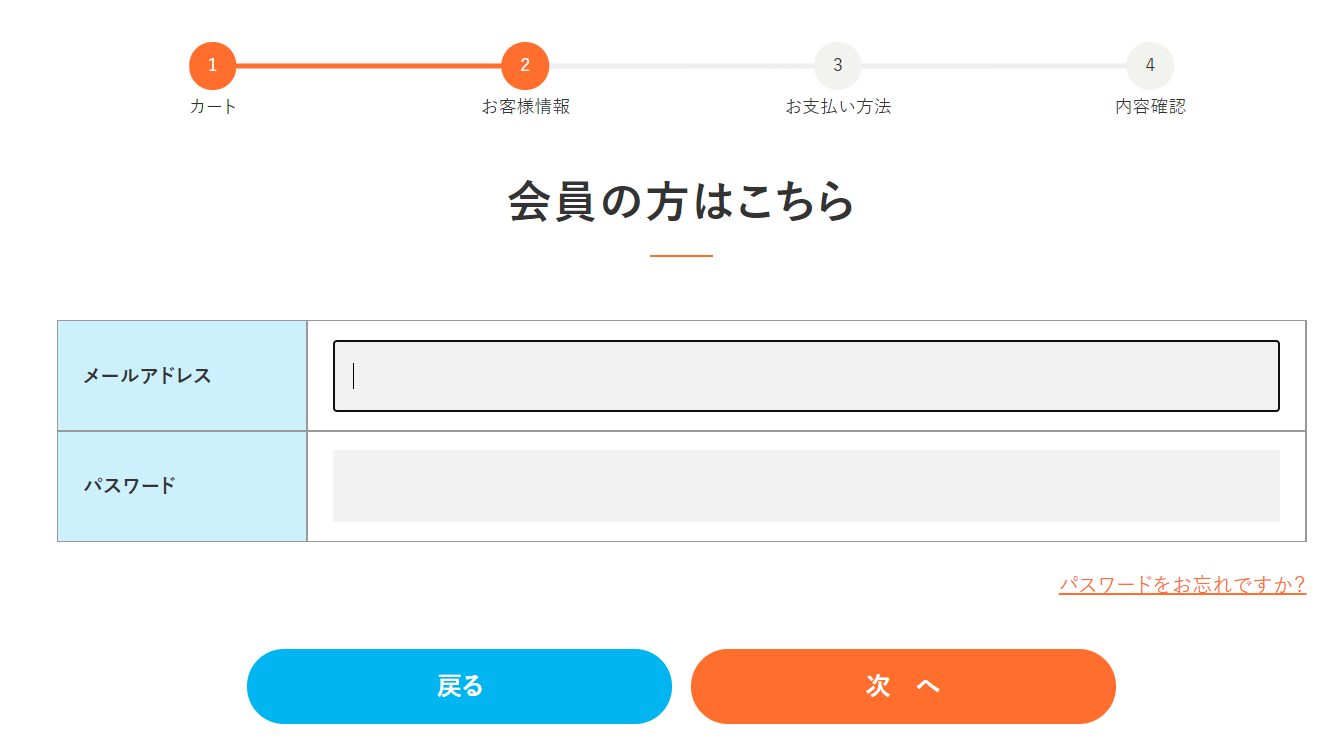
Task: Click step 4 circle for 内容確認
Action: (x=1148, y=65)
